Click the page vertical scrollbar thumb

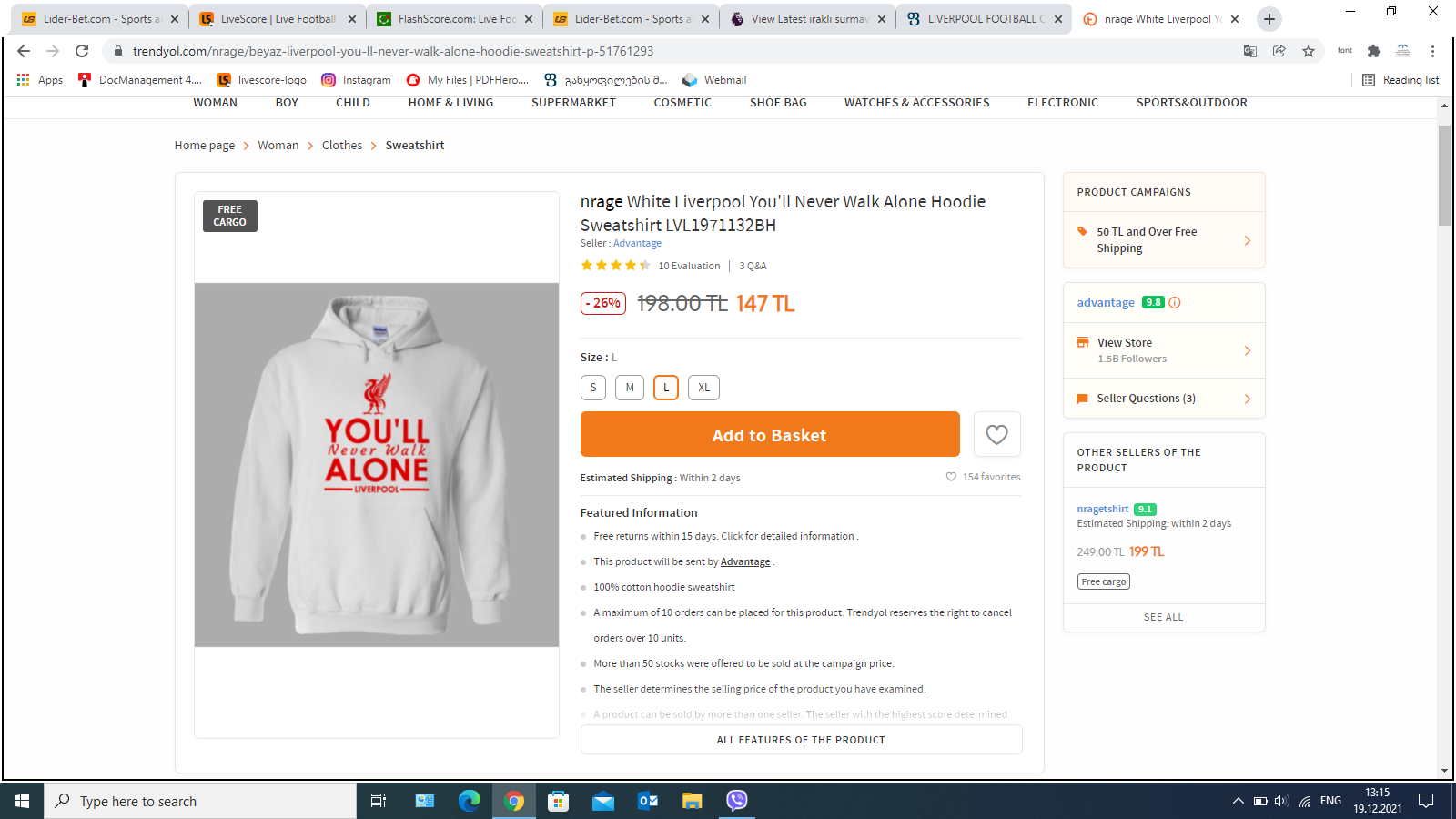tap(1444, 176)
